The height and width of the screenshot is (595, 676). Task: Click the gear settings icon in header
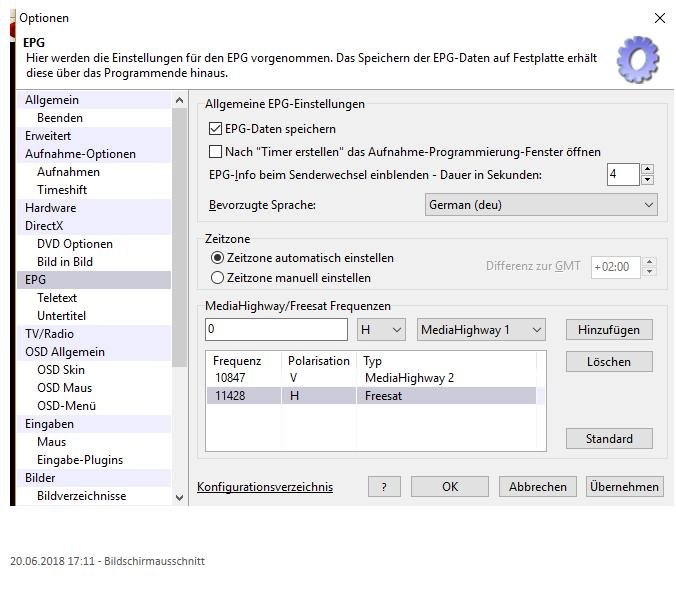tap(637, 60)
